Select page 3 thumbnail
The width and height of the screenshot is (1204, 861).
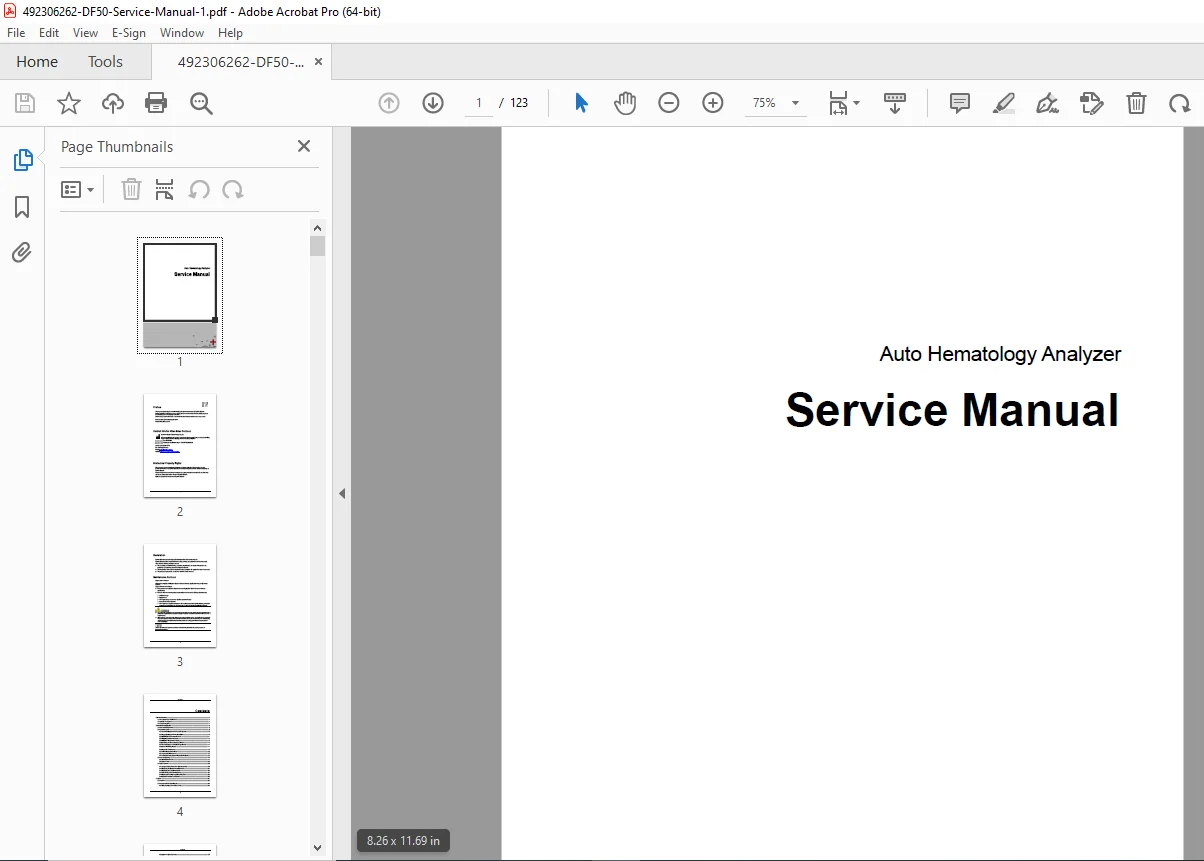click(x=180, y=595)
